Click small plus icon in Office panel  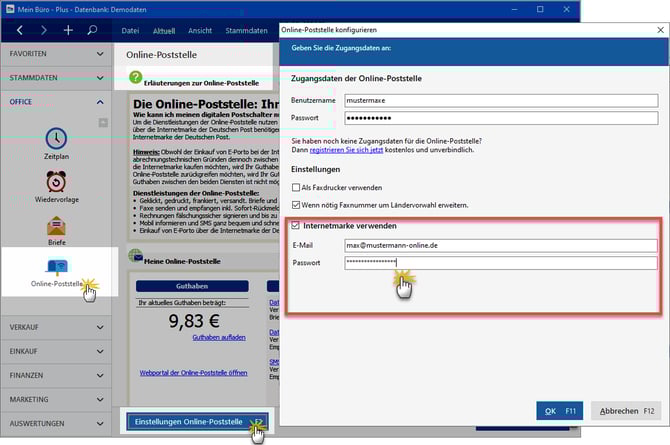point(103,123)
